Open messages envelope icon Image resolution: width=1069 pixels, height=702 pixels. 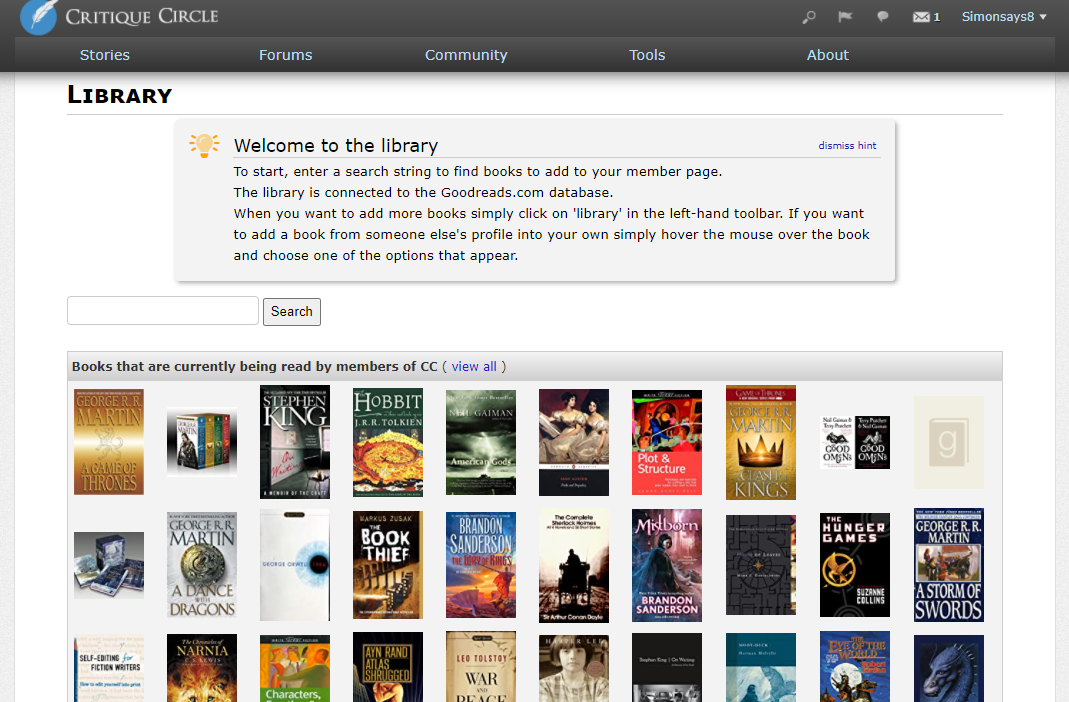(921, 17)
